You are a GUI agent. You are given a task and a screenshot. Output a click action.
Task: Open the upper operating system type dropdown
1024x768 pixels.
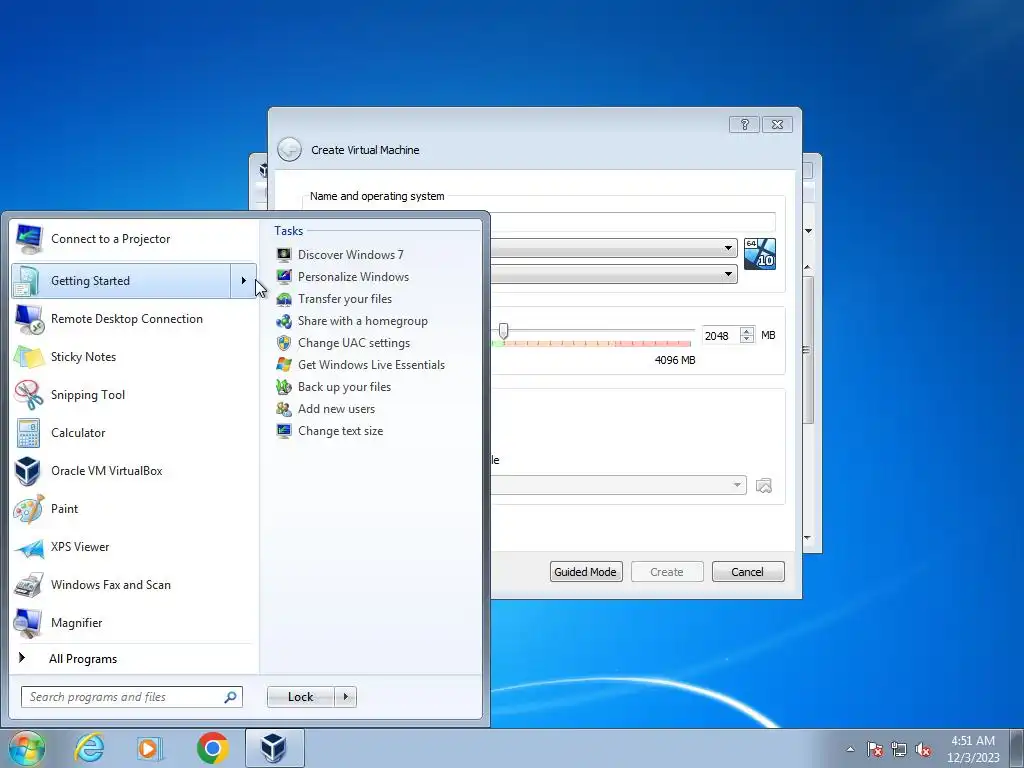click(728, 248)
